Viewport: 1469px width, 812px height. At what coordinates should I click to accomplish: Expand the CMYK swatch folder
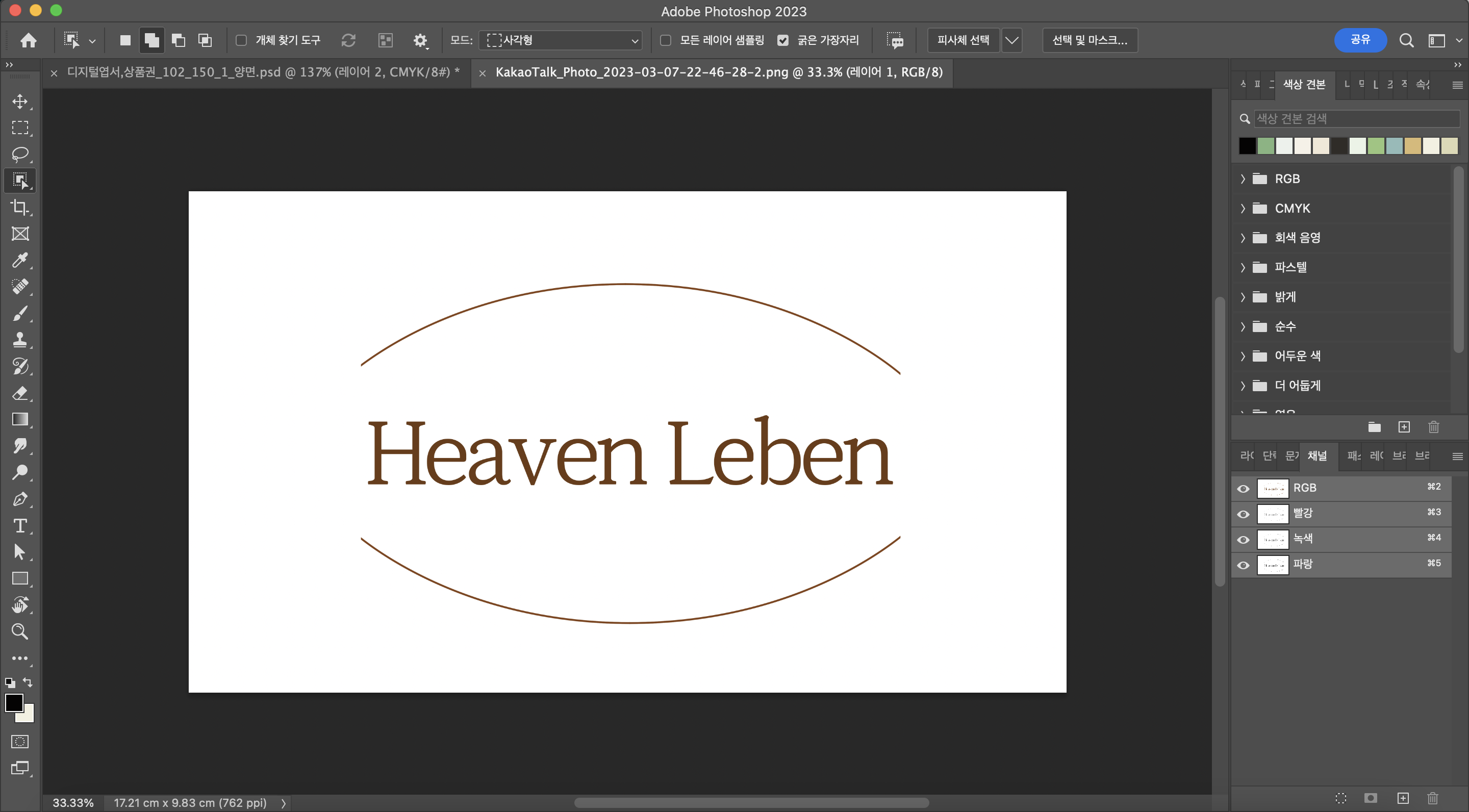pyautogui.click(x=1243, y=209)
